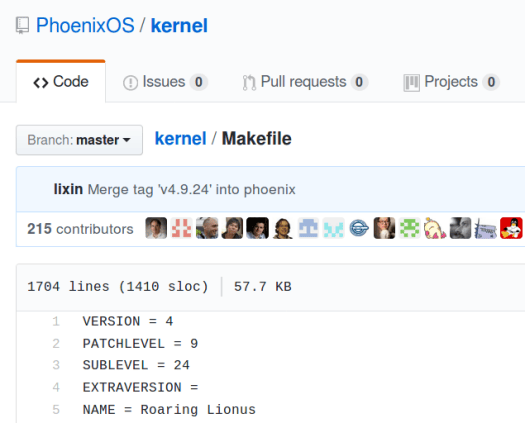Click the 215 contributors label
The image size is (525, 423).
click(80, 229)
